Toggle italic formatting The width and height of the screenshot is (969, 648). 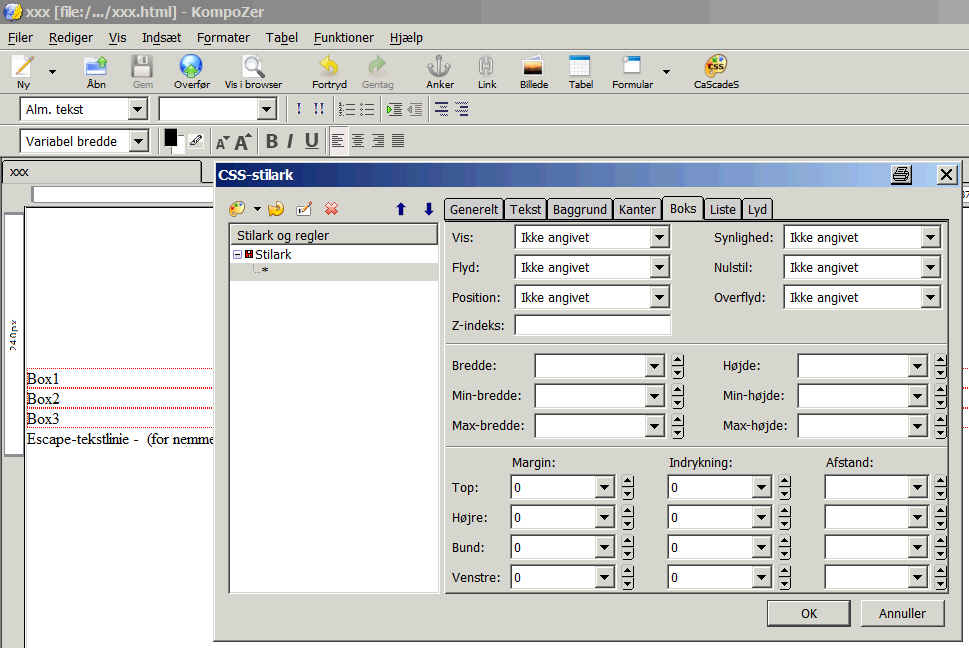tap(290, 141)
